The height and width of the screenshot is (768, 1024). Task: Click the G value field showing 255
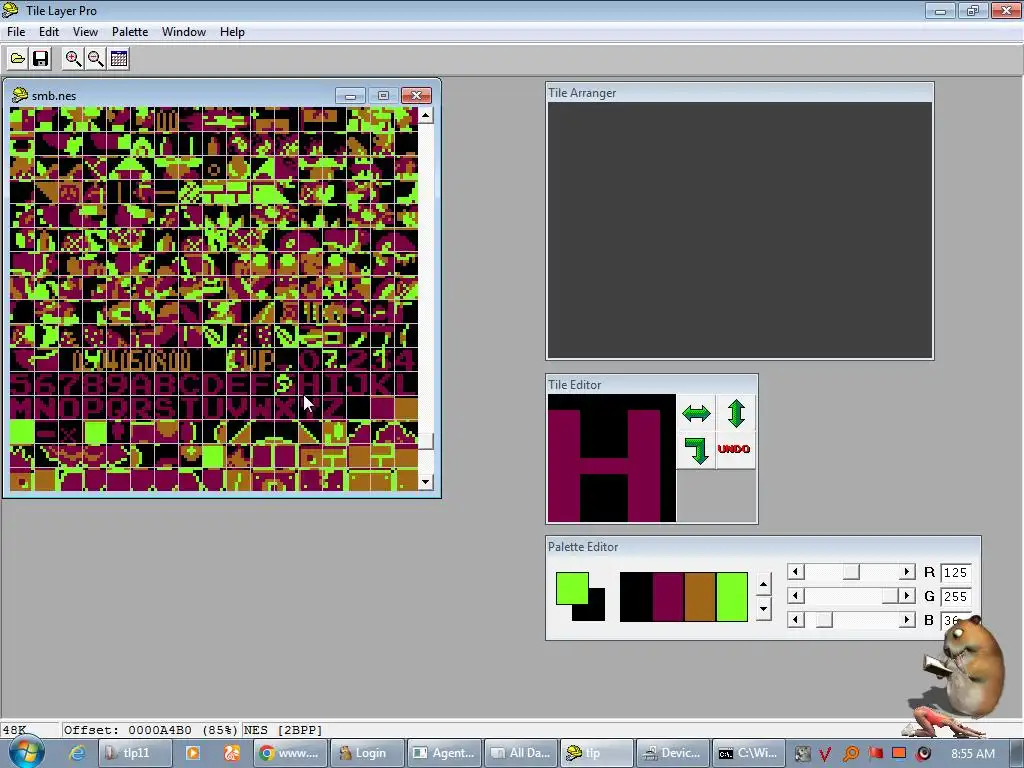(x=955, y=596)
